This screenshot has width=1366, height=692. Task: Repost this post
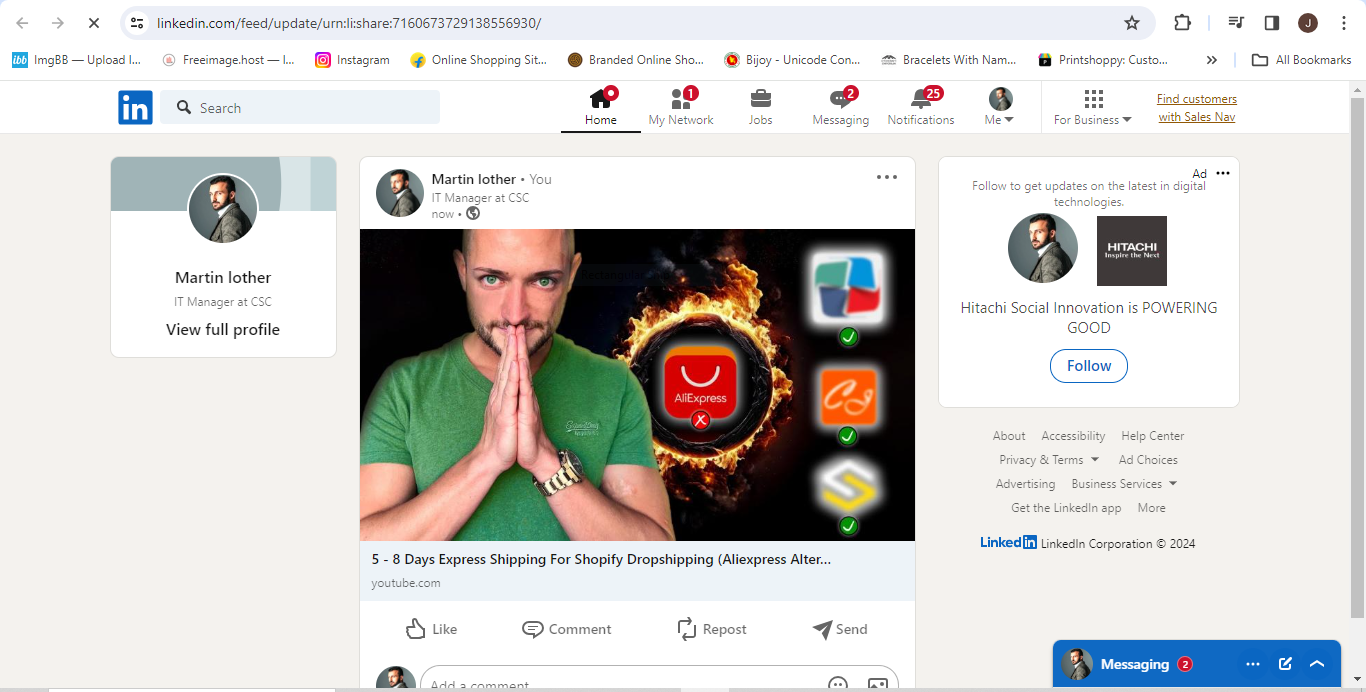click(x=712, y=629)
